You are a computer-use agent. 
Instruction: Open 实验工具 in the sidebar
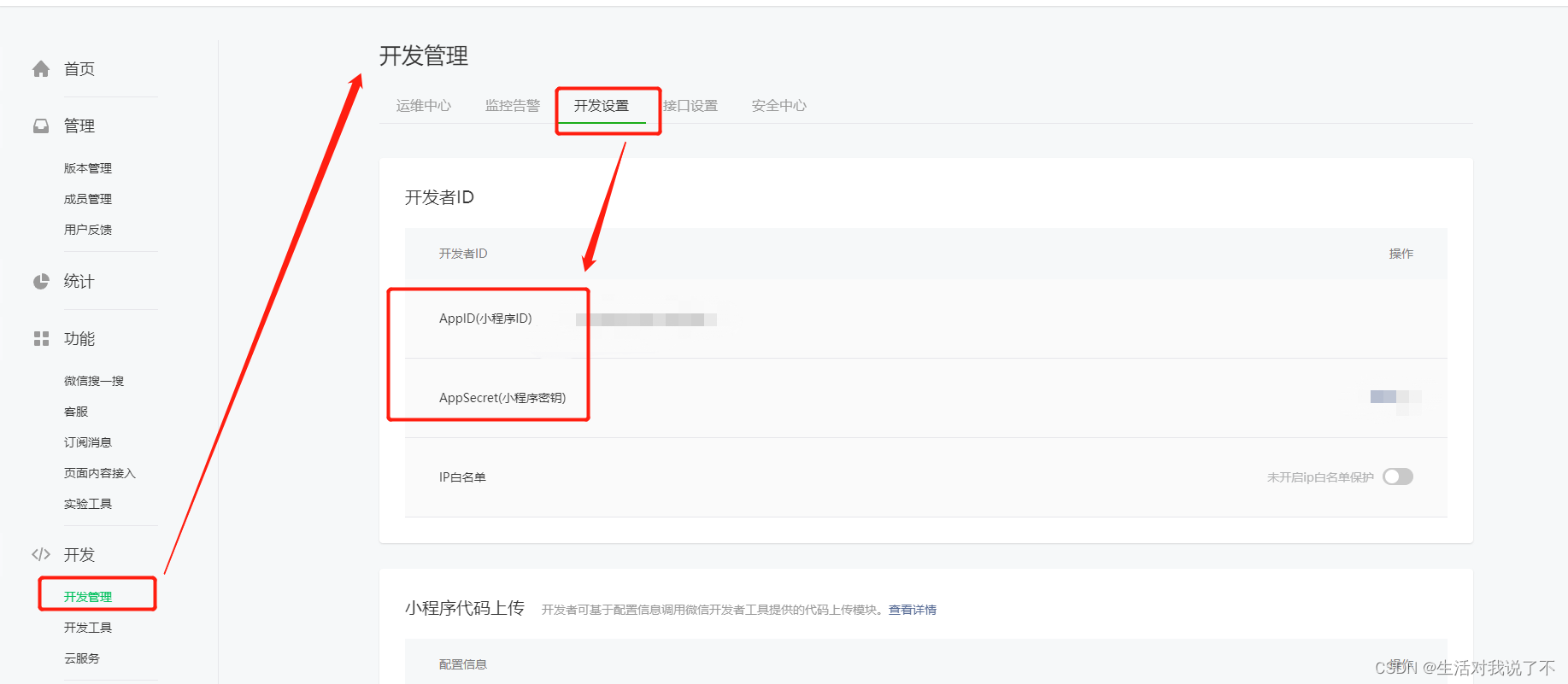click(88, 504)
